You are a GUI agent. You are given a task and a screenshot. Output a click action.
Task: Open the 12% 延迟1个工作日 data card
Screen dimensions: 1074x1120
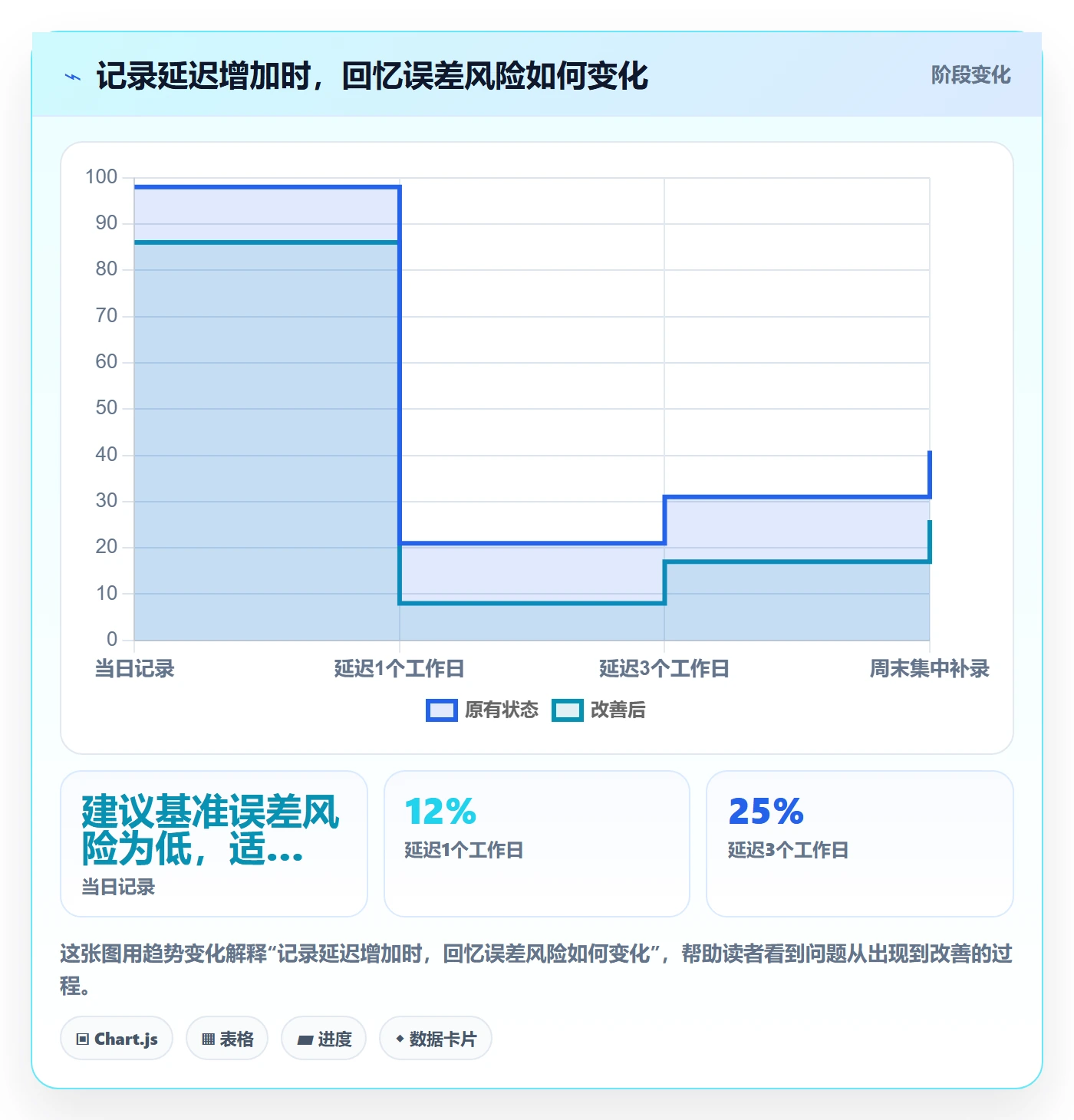click(537, 844)
